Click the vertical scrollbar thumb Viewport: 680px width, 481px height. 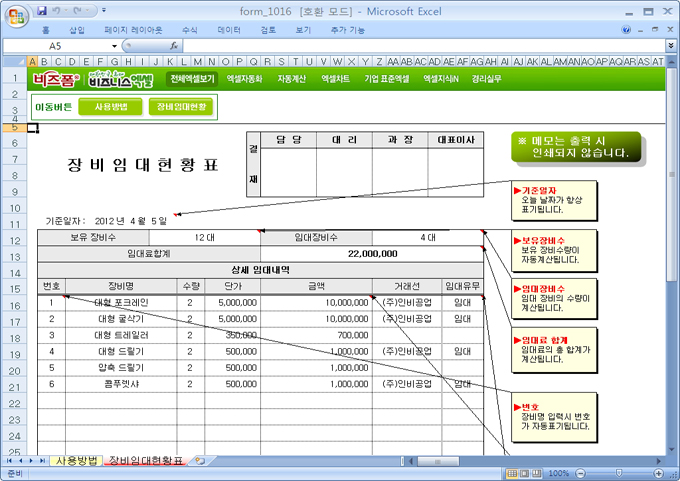pos(672,174)
